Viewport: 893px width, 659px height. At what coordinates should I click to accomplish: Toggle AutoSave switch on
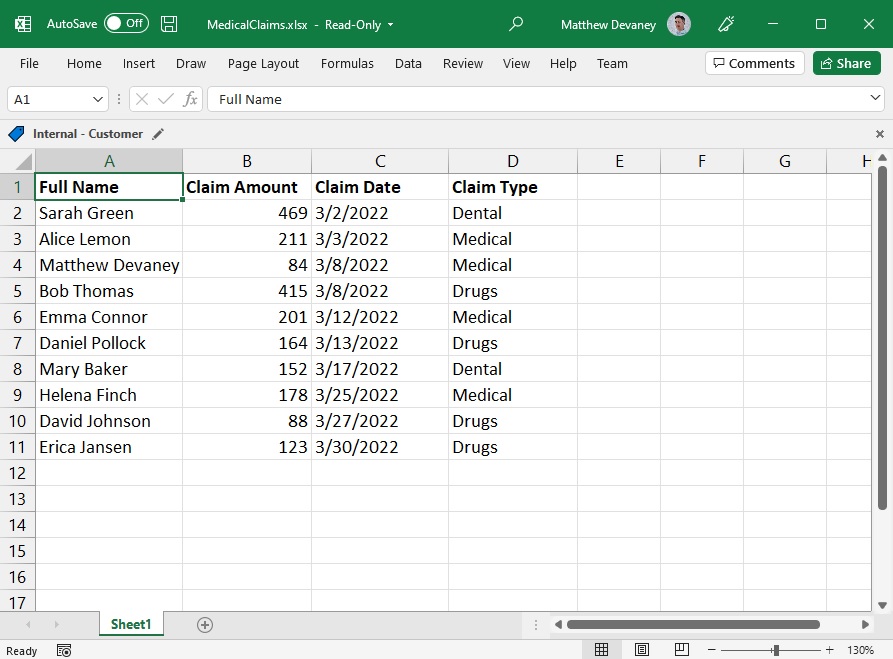126,23
